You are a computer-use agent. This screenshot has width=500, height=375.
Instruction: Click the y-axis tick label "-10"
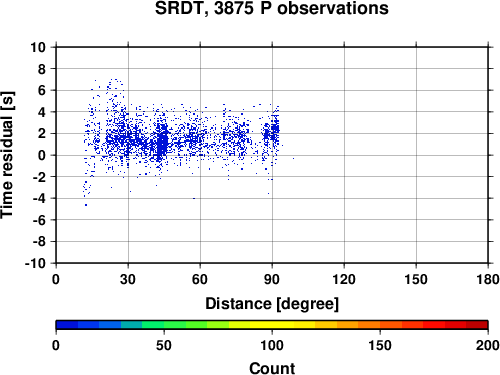coord(35,263)
